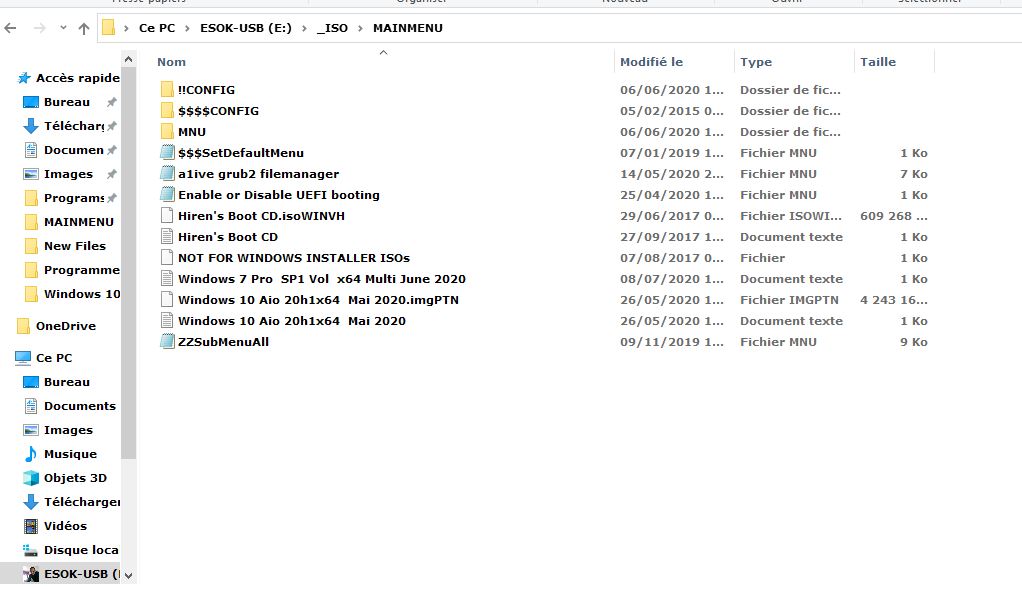The image size is (1022, 589).
Task: Open 'MAINMENU' in the navigation pane
Action: (x=79, y=222)
